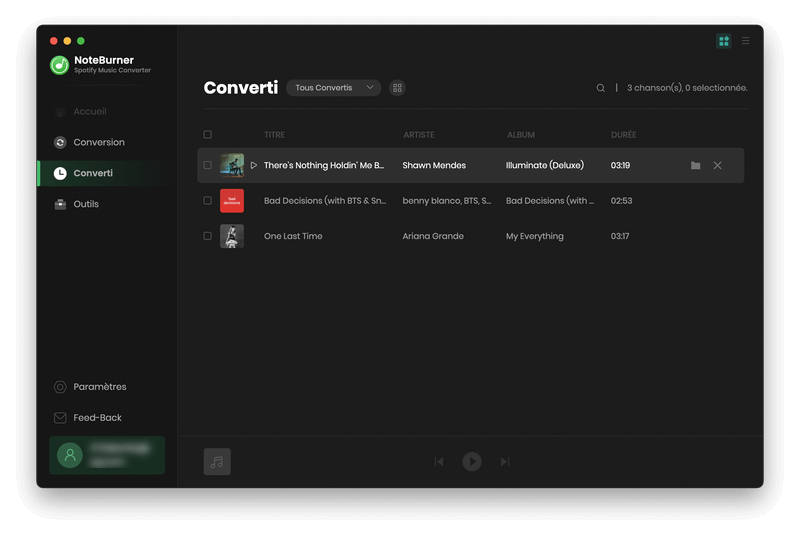Click the album 'My Everything'
This screenshot has height=536, width=800.
point(535,236)
